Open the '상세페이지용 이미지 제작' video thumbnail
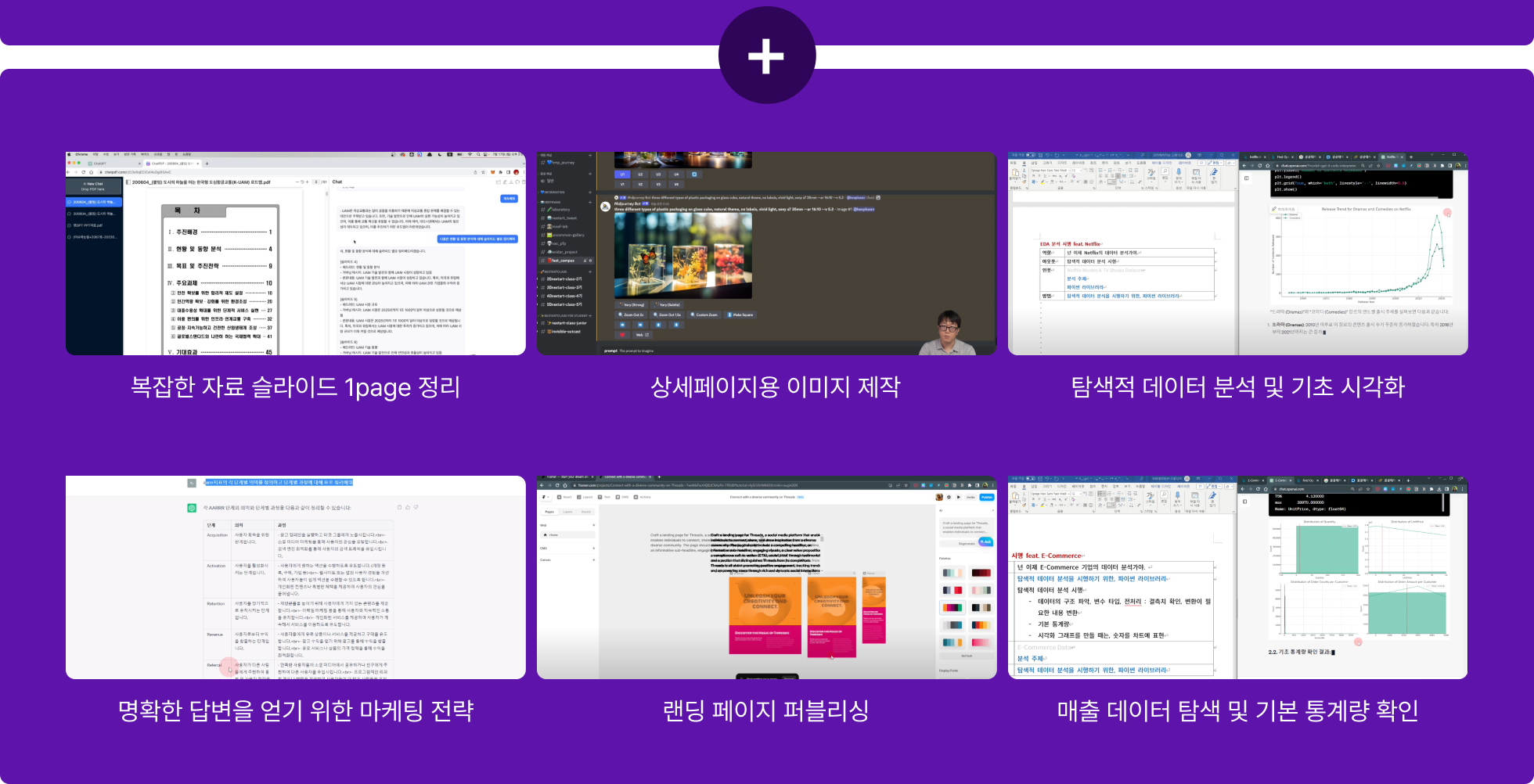 (767, 254)
